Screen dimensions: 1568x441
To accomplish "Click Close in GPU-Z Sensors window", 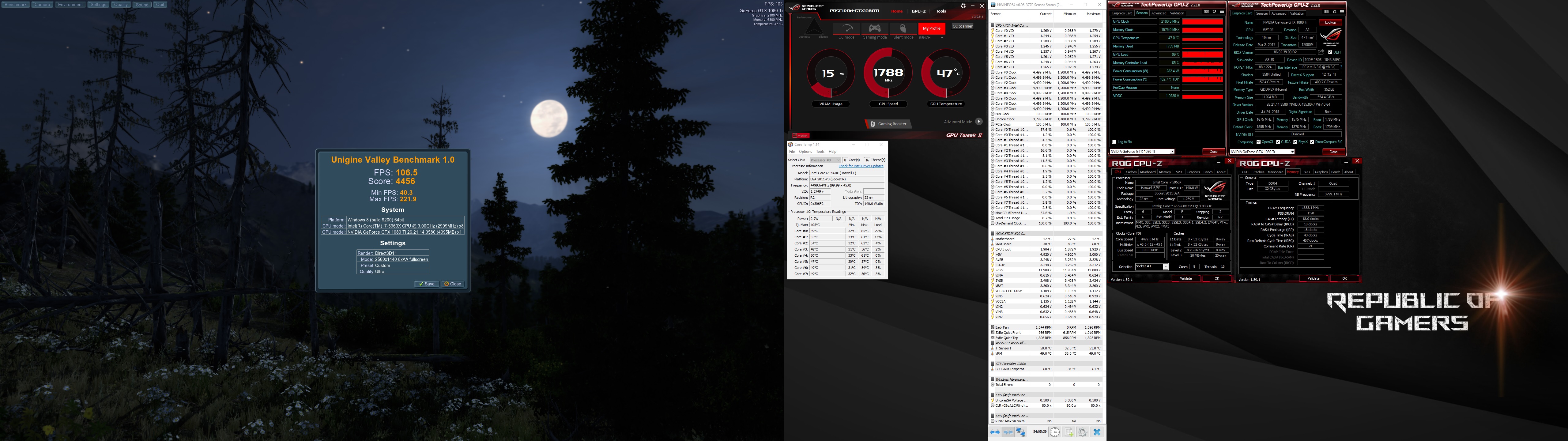I will (x=1214, y=152).
